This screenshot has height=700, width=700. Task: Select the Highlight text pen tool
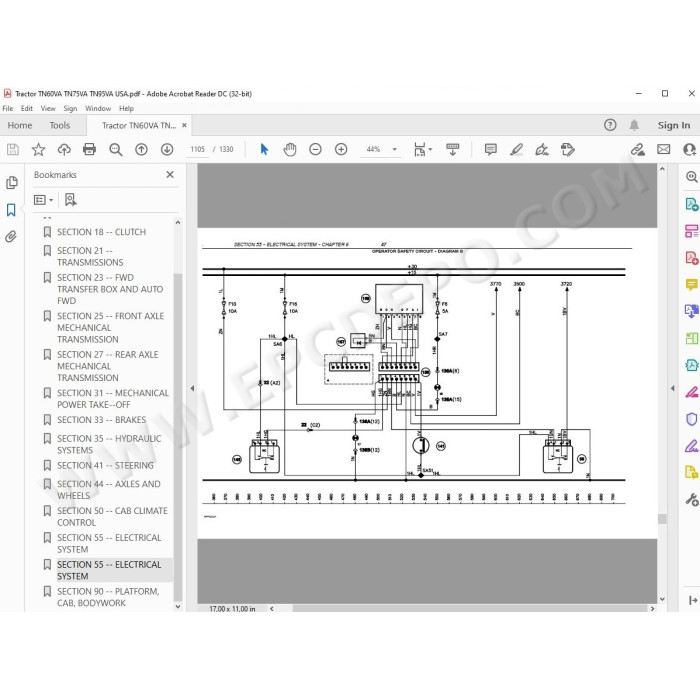517,149
